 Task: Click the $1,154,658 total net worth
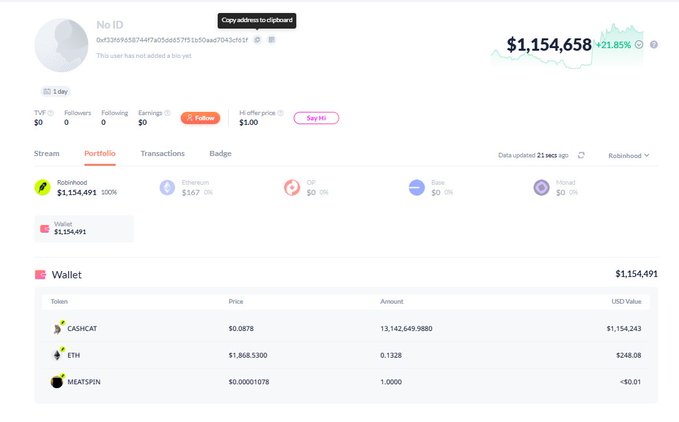[549, 45]
